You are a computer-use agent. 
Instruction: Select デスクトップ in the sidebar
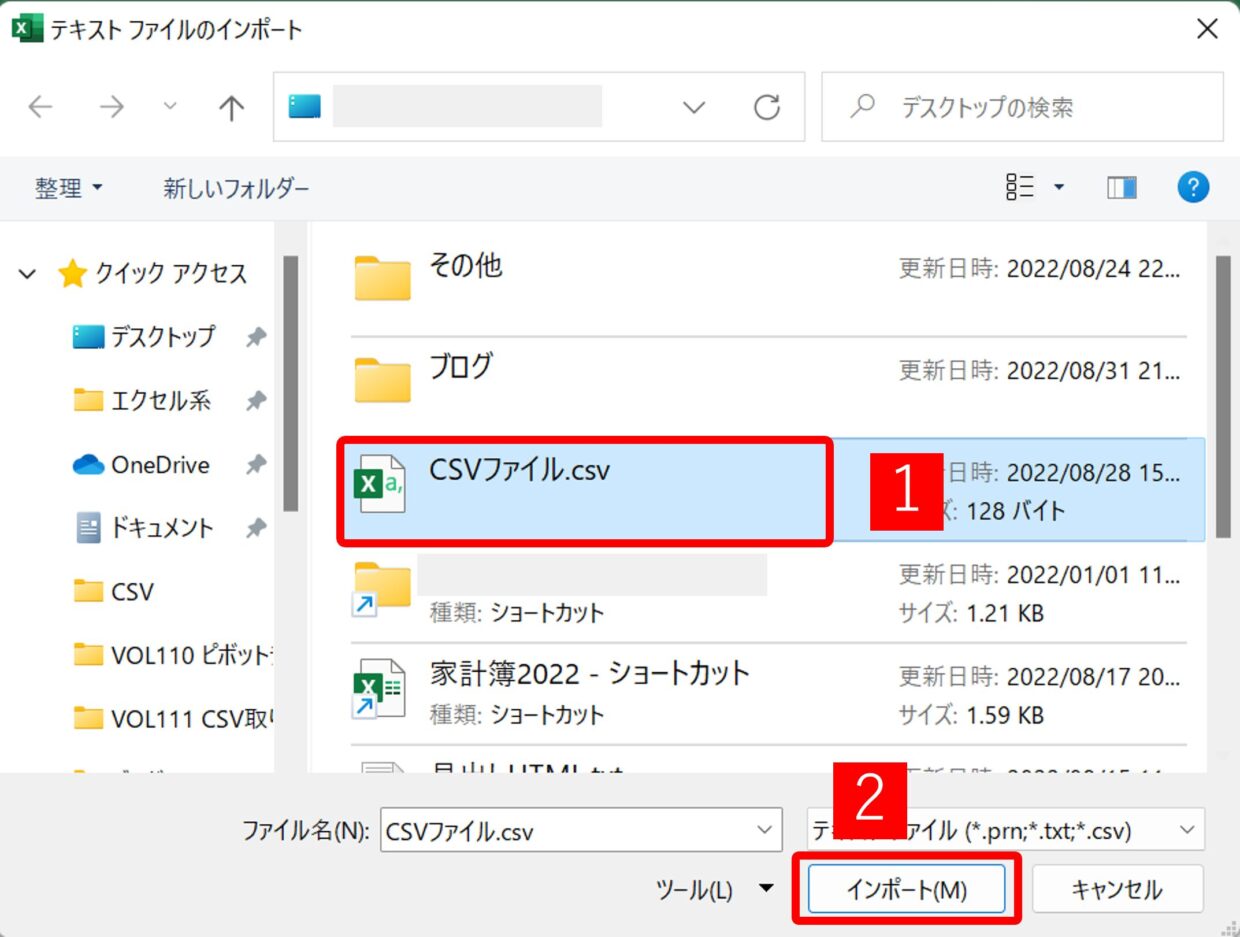tap(163, 337)
